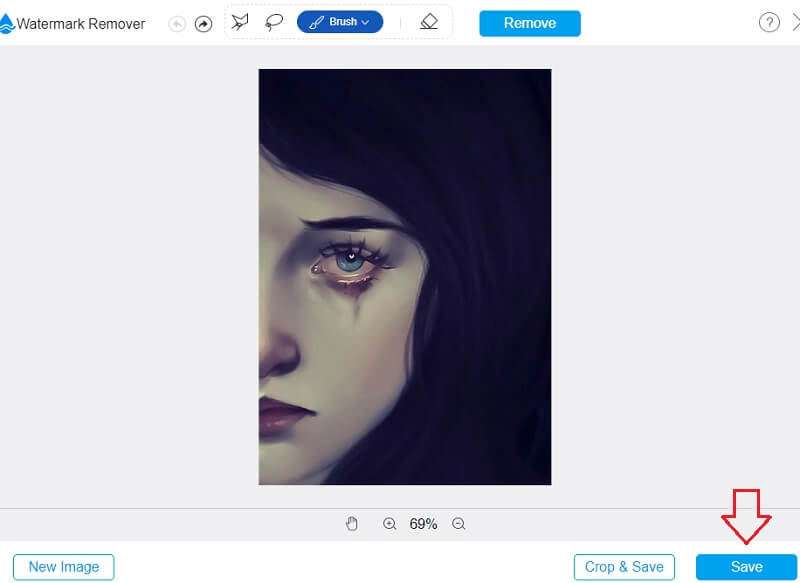
Task: Click the Watermark Remover title text
Action: point(81,24)
